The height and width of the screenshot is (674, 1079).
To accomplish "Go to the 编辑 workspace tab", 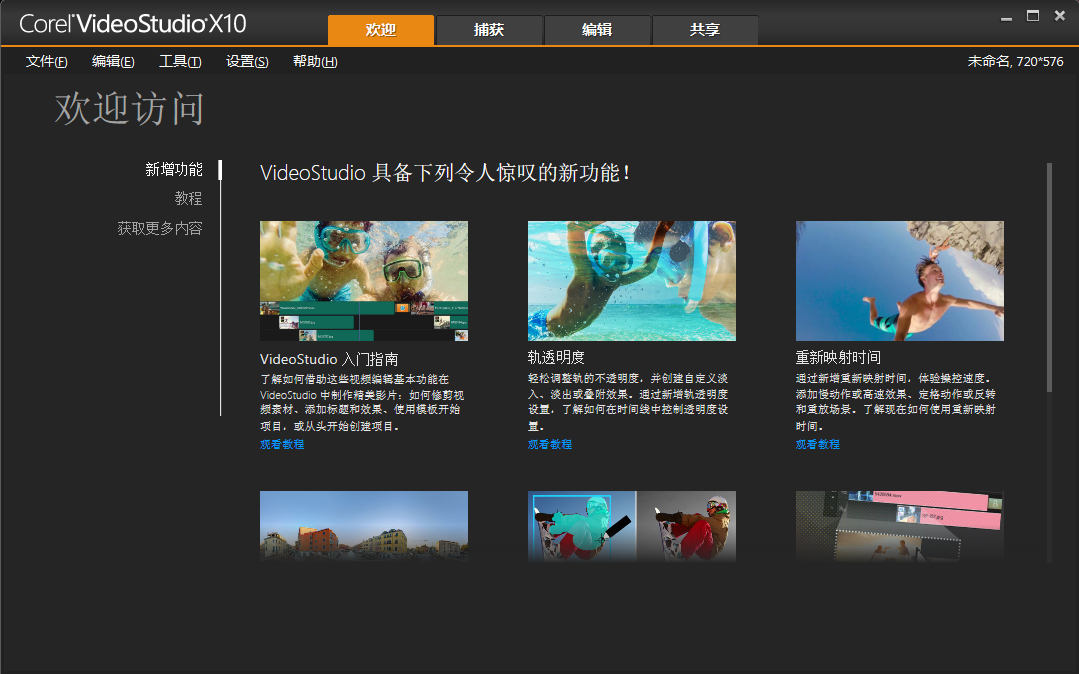I will 597,30.
